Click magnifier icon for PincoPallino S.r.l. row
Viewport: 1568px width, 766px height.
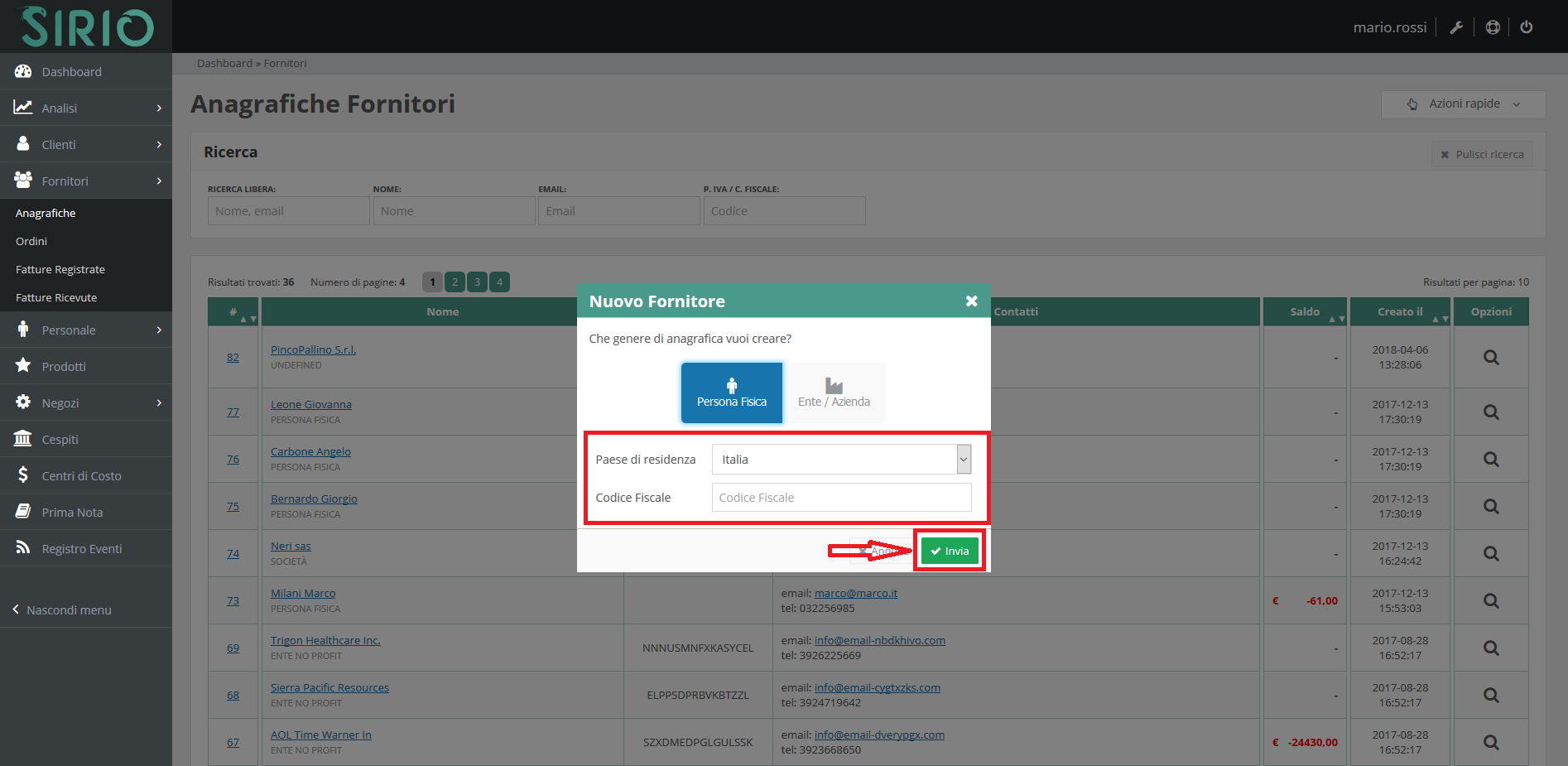coord(1490,358)
